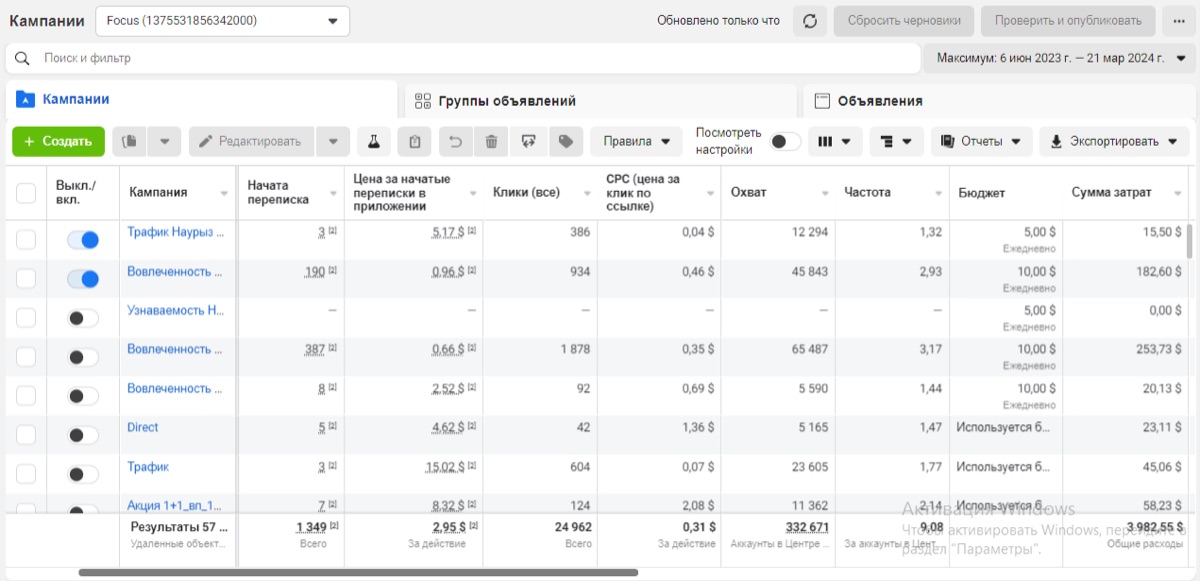
Task: Click the download icon on Экспортировать
Action: tap(1056, 141)
